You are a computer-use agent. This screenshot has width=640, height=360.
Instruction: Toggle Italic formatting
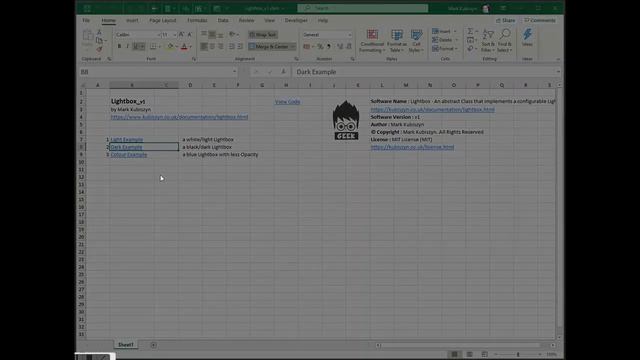pyautogui.click(x=127, y=47)
